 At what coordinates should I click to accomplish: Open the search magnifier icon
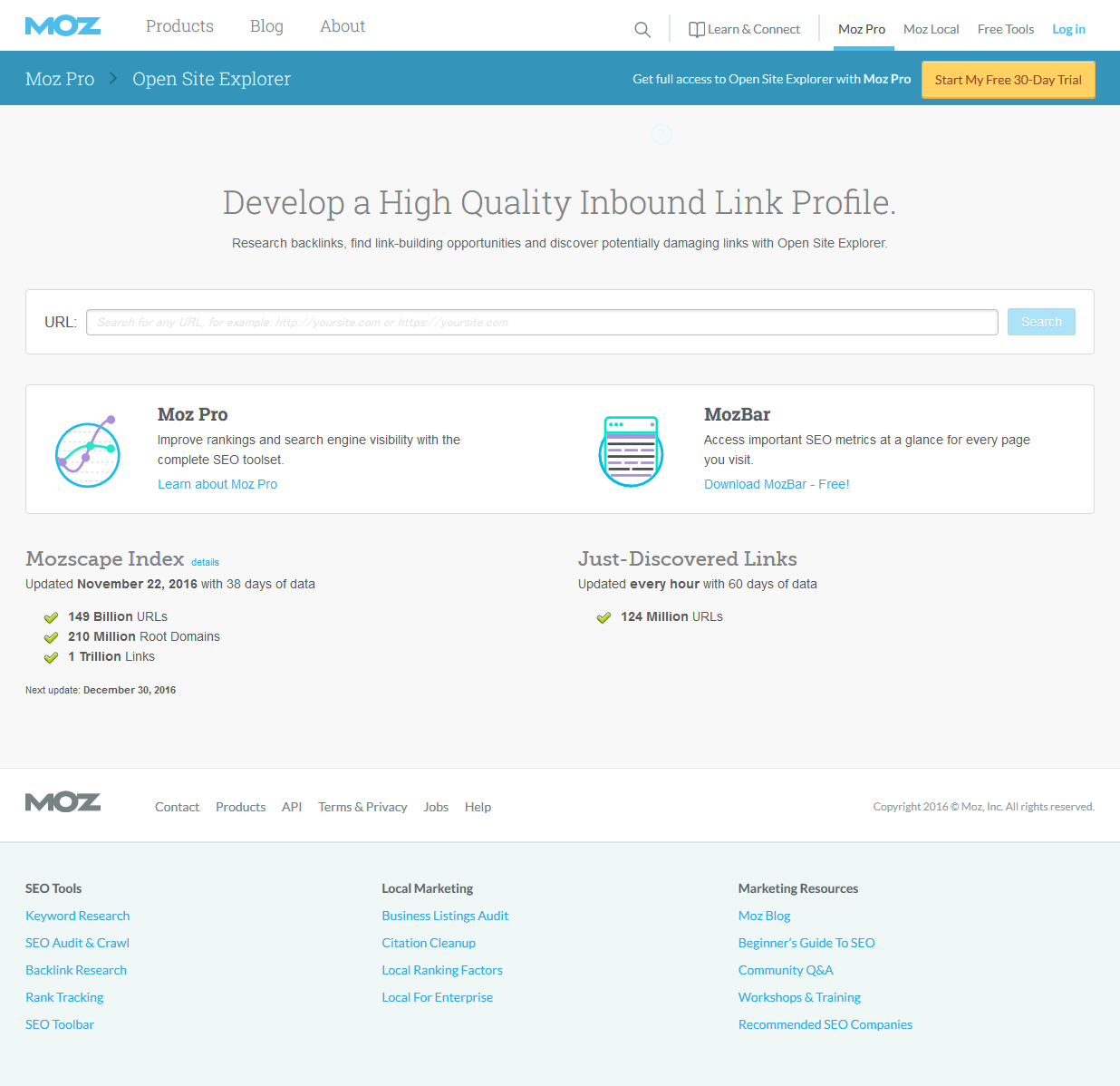(642, 30)
